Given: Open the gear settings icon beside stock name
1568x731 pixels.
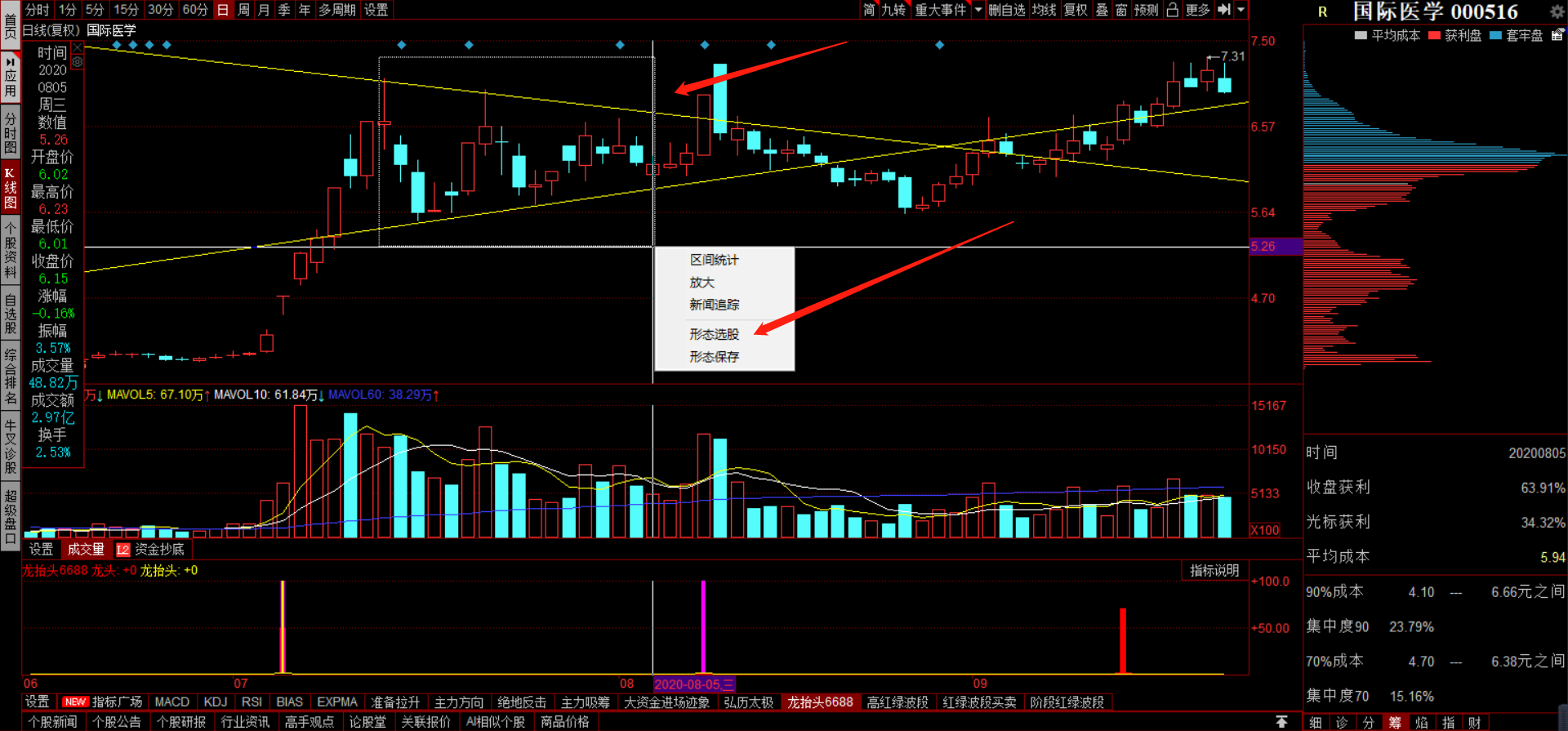Looking at the screenshot, I should (x=1557, y=11).
